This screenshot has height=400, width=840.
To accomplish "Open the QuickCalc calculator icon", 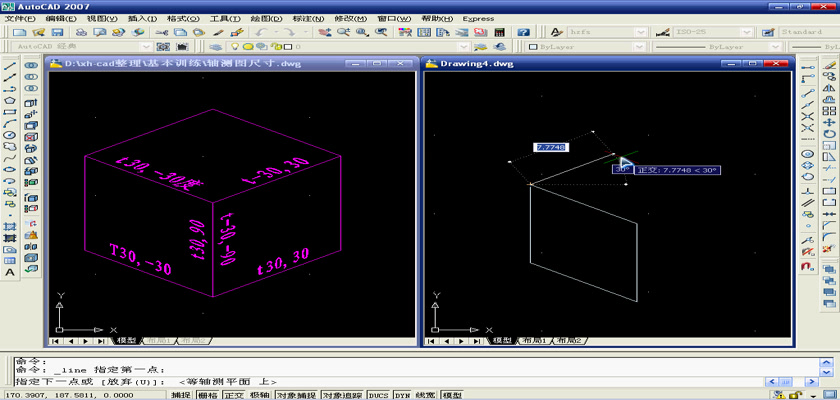I will tap(499, 32).
